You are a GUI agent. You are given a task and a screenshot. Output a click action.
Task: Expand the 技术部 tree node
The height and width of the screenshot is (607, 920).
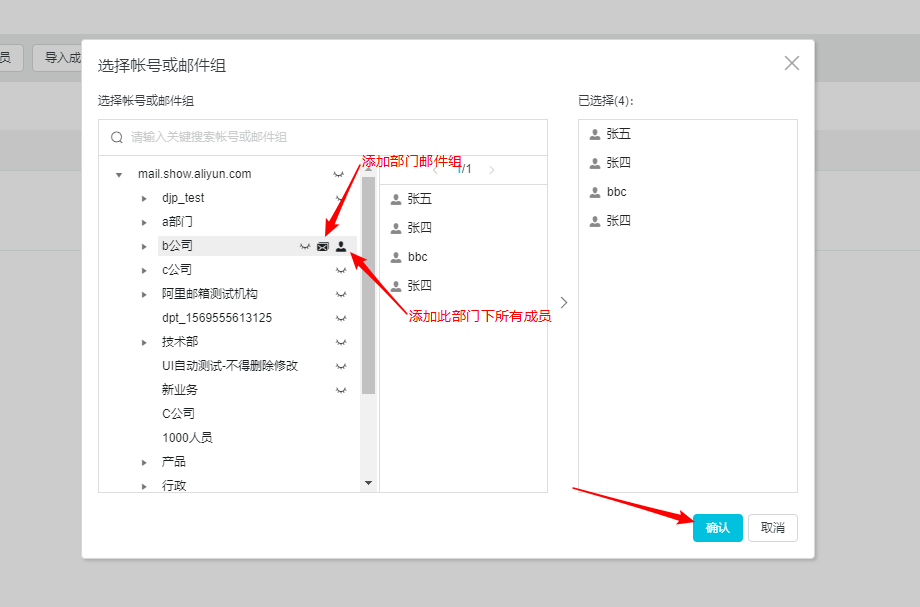pyautogui.click(x=144, y=342)
